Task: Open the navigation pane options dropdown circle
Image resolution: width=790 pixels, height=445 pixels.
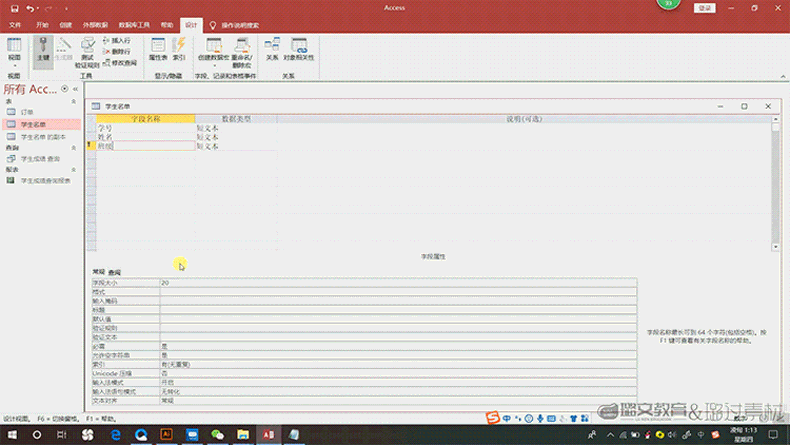Action: click(x=64, y=89)
